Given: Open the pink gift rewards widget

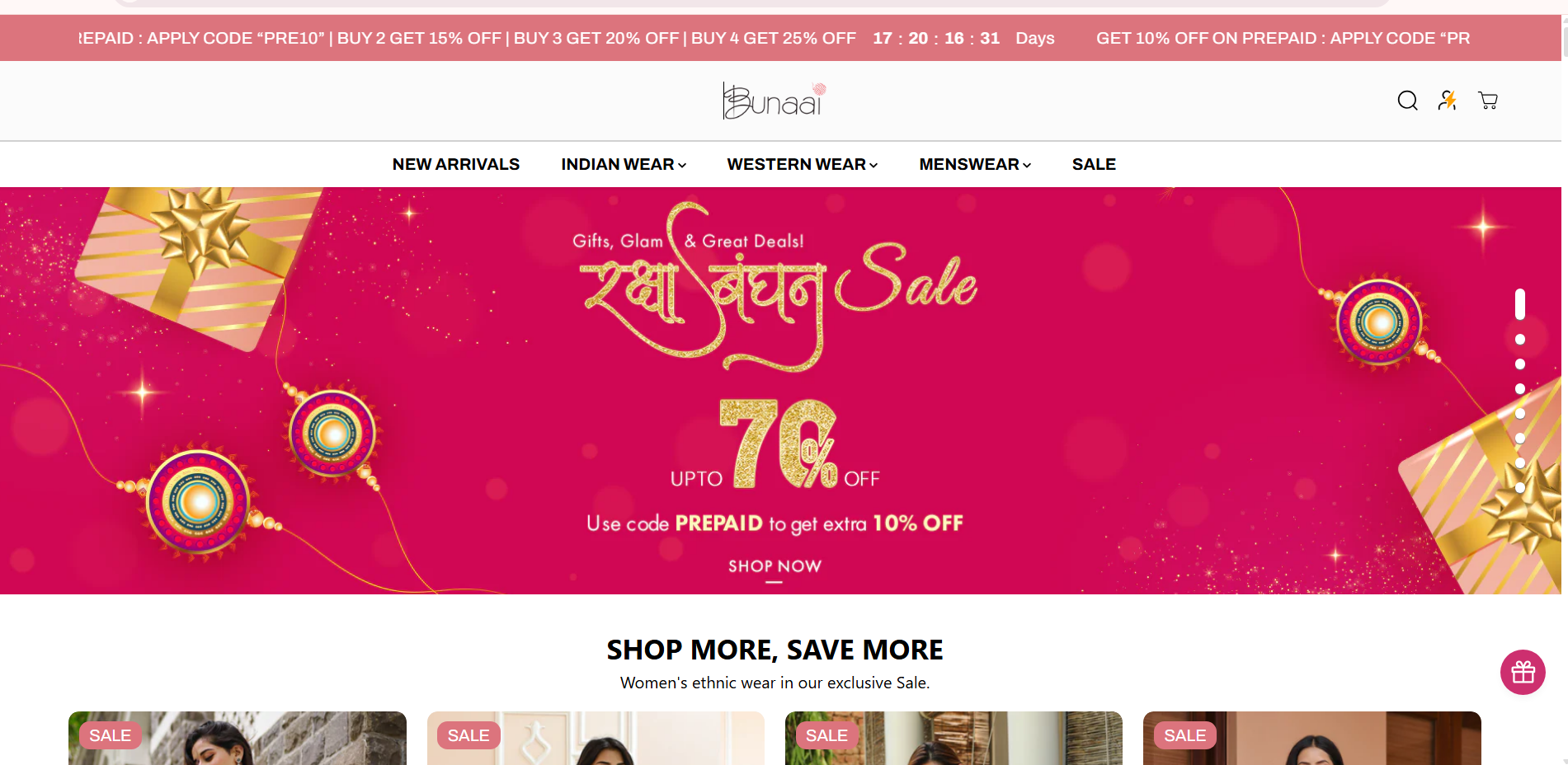Looking at the screenshot, I should point(1523,672).
